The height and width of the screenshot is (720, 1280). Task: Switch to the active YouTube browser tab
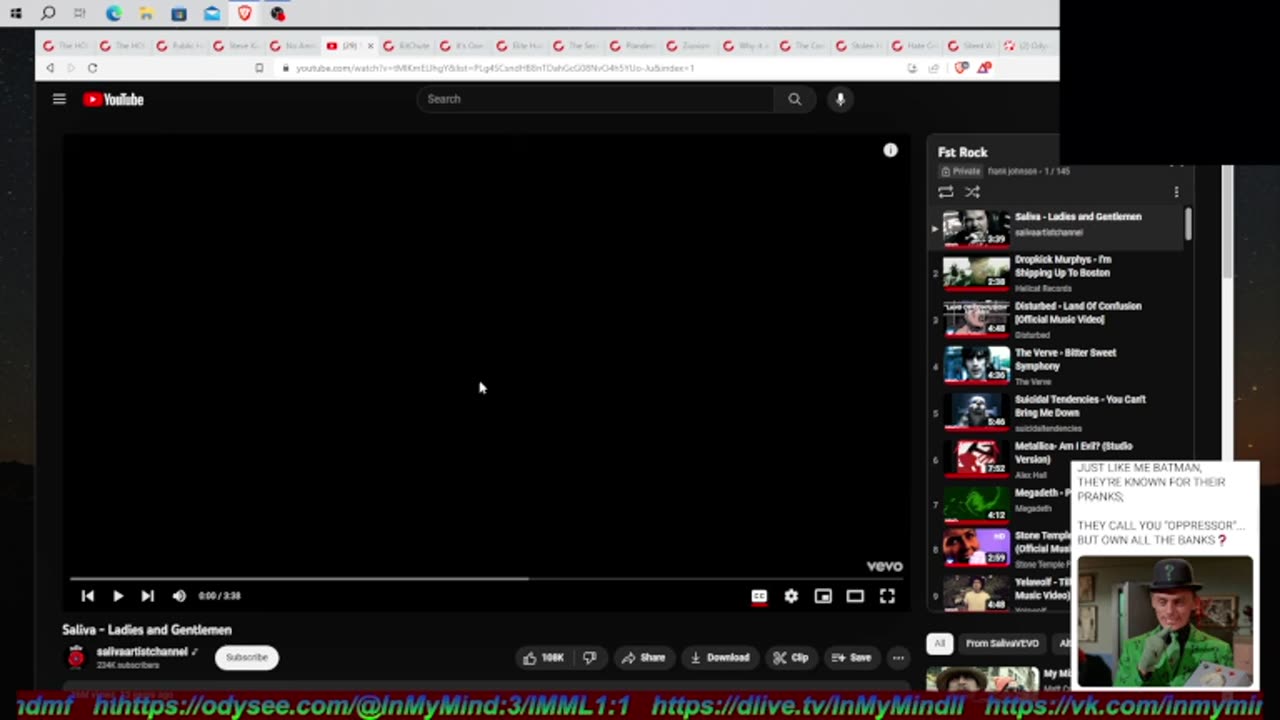pos(347,46)
